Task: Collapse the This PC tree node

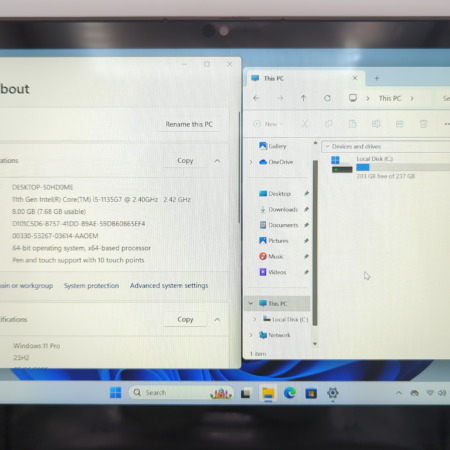Action: (251, 303)
